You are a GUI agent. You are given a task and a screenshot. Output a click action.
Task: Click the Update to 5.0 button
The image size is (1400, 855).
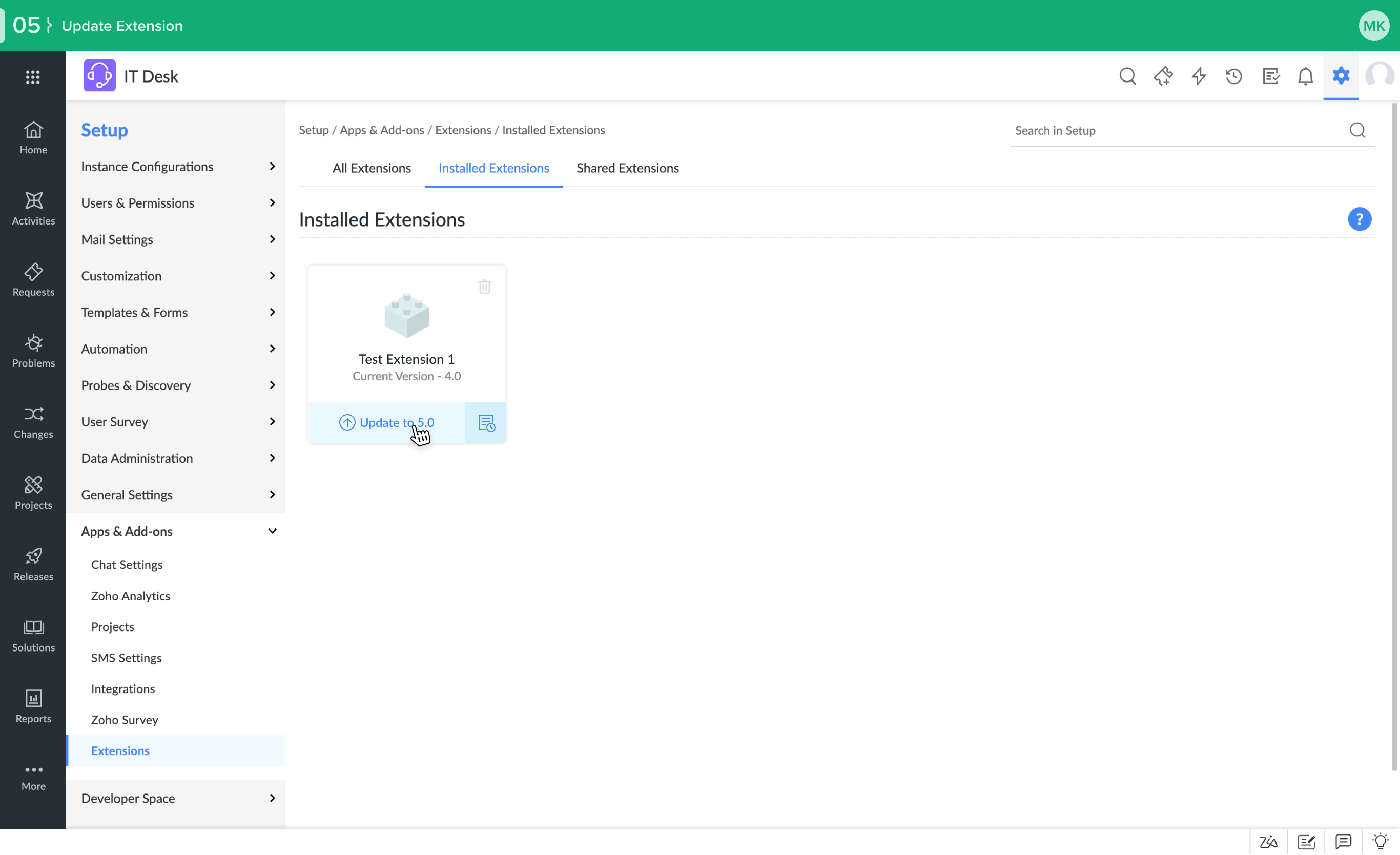pos(387,423)
